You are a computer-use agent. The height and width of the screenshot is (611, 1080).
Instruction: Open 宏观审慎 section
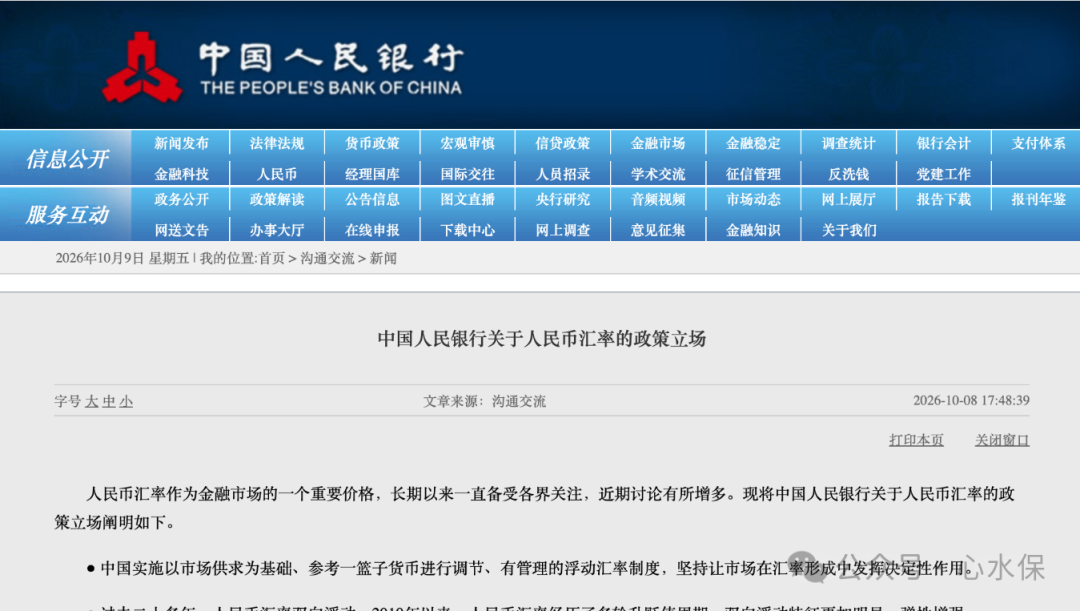pyautogui.click(x=468, y=143)
